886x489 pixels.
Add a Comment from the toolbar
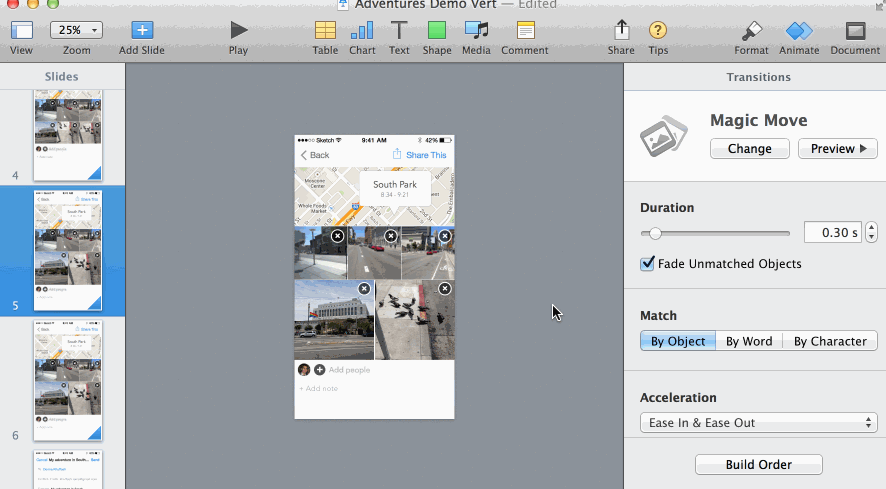[525, 31]
